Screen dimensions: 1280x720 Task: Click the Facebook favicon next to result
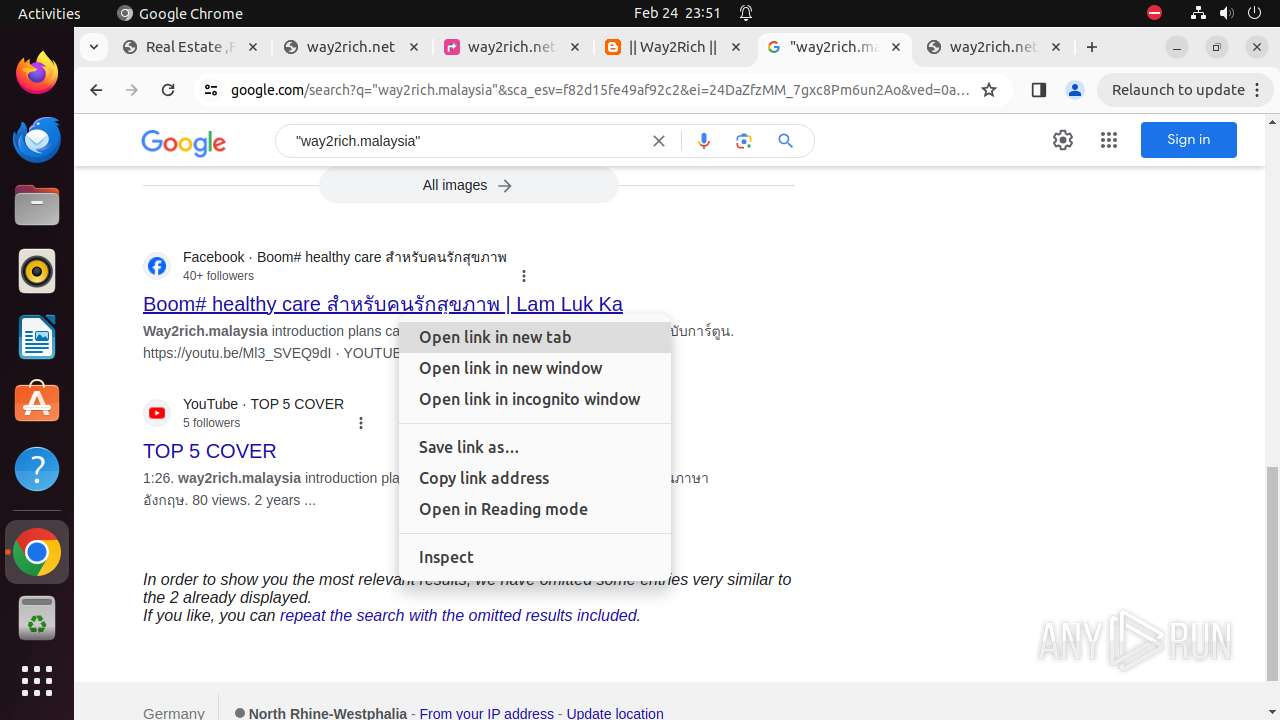[x=157, y=266]
